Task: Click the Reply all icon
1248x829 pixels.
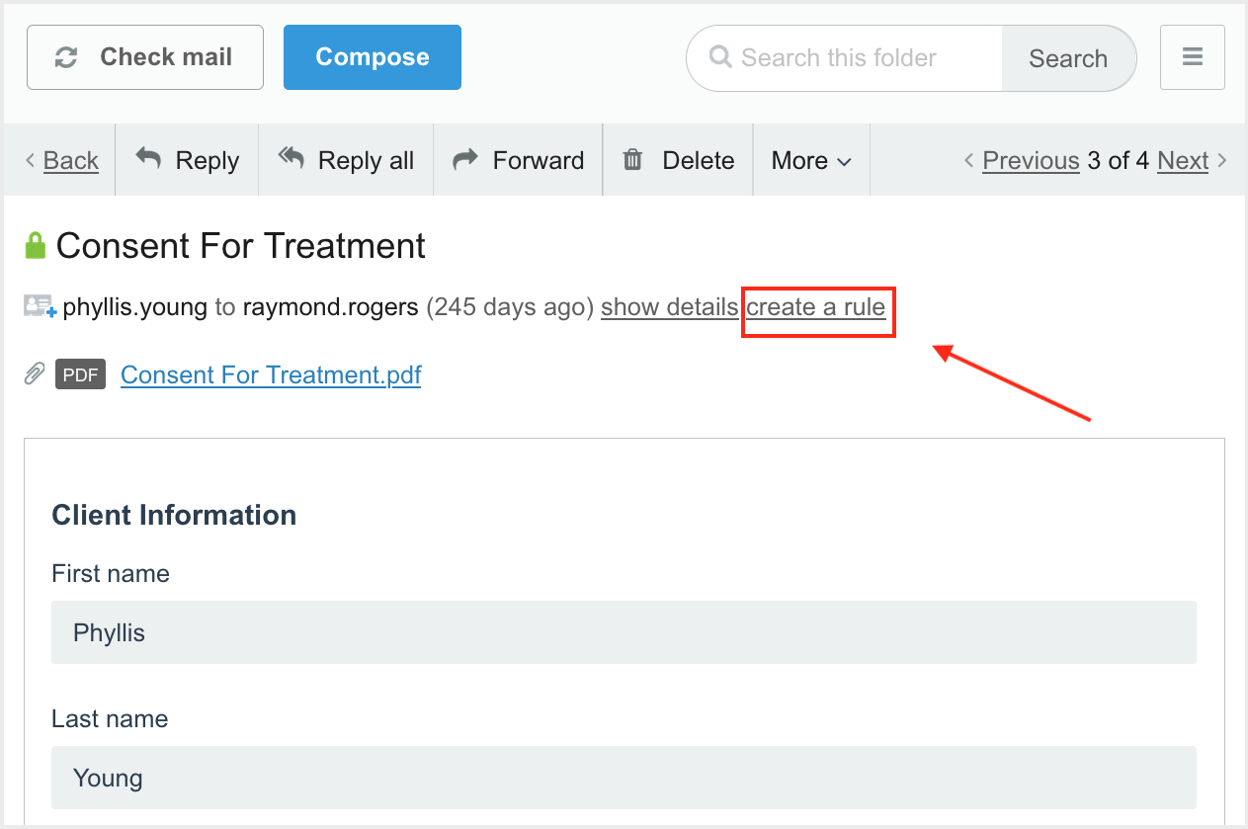Action: tap(290, 156)
